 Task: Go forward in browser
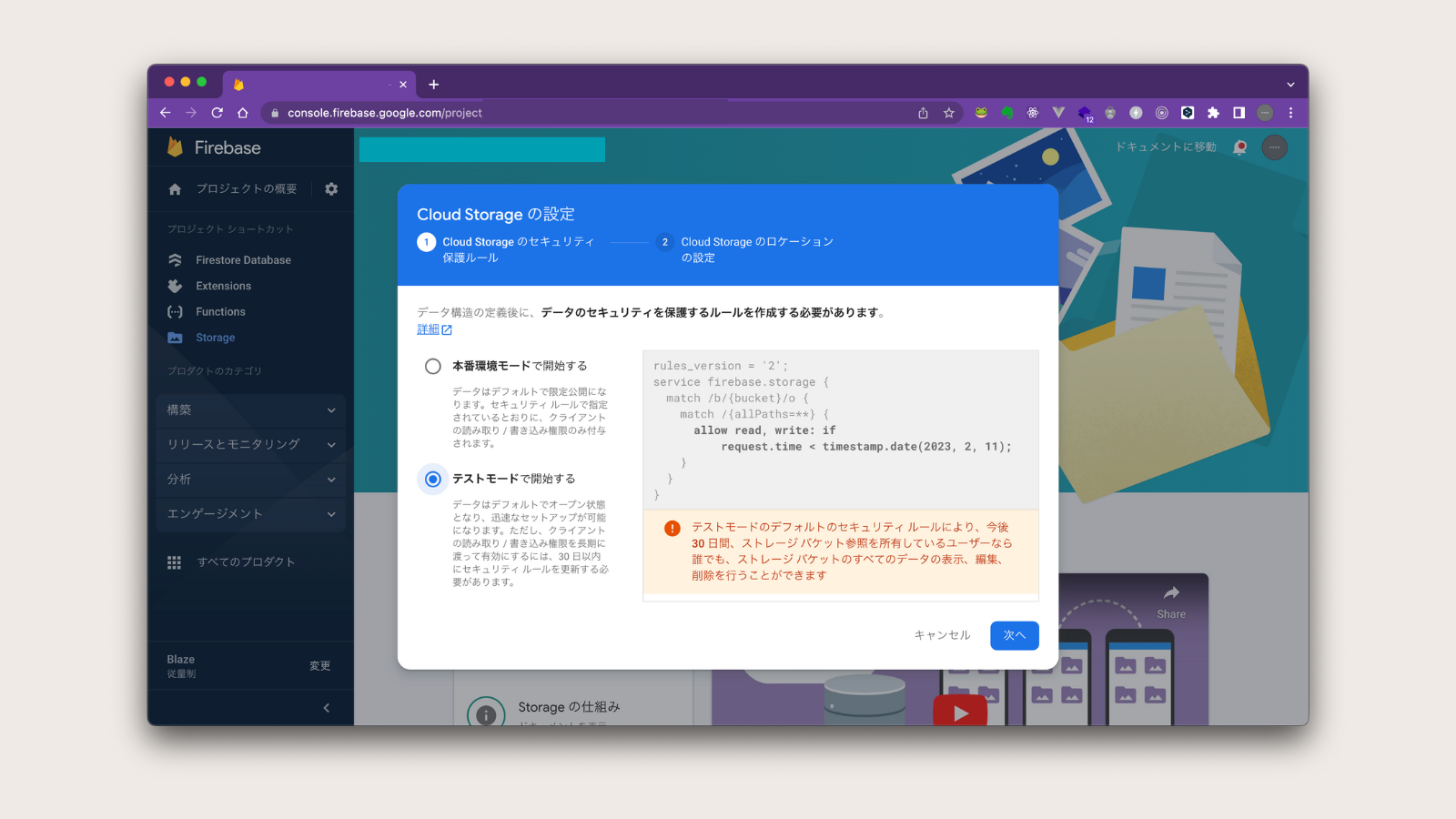(191, 113)
